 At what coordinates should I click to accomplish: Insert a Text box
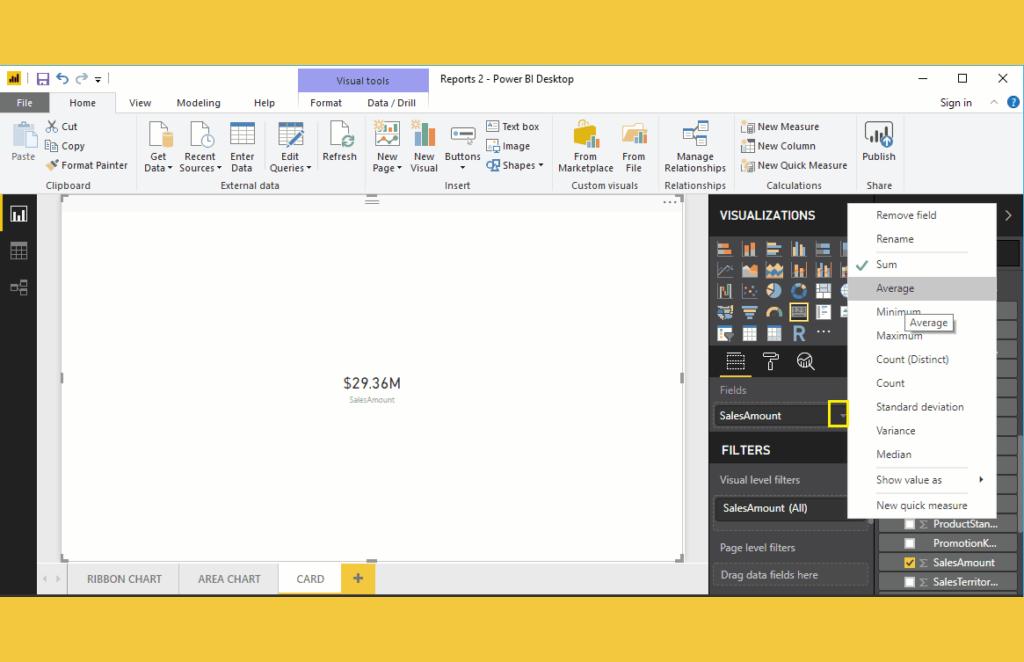pos(513,127)
